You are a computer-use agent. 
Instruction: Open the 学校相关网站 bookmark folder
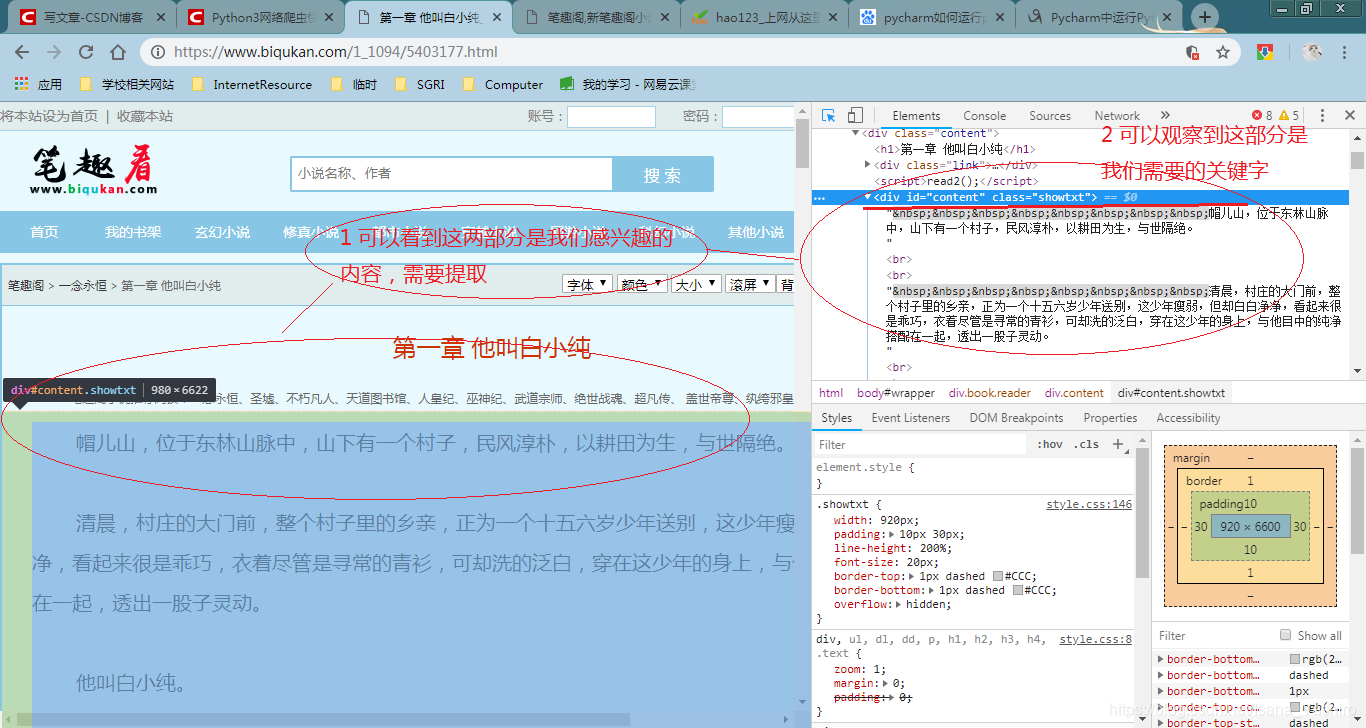[x=127, y=85]
